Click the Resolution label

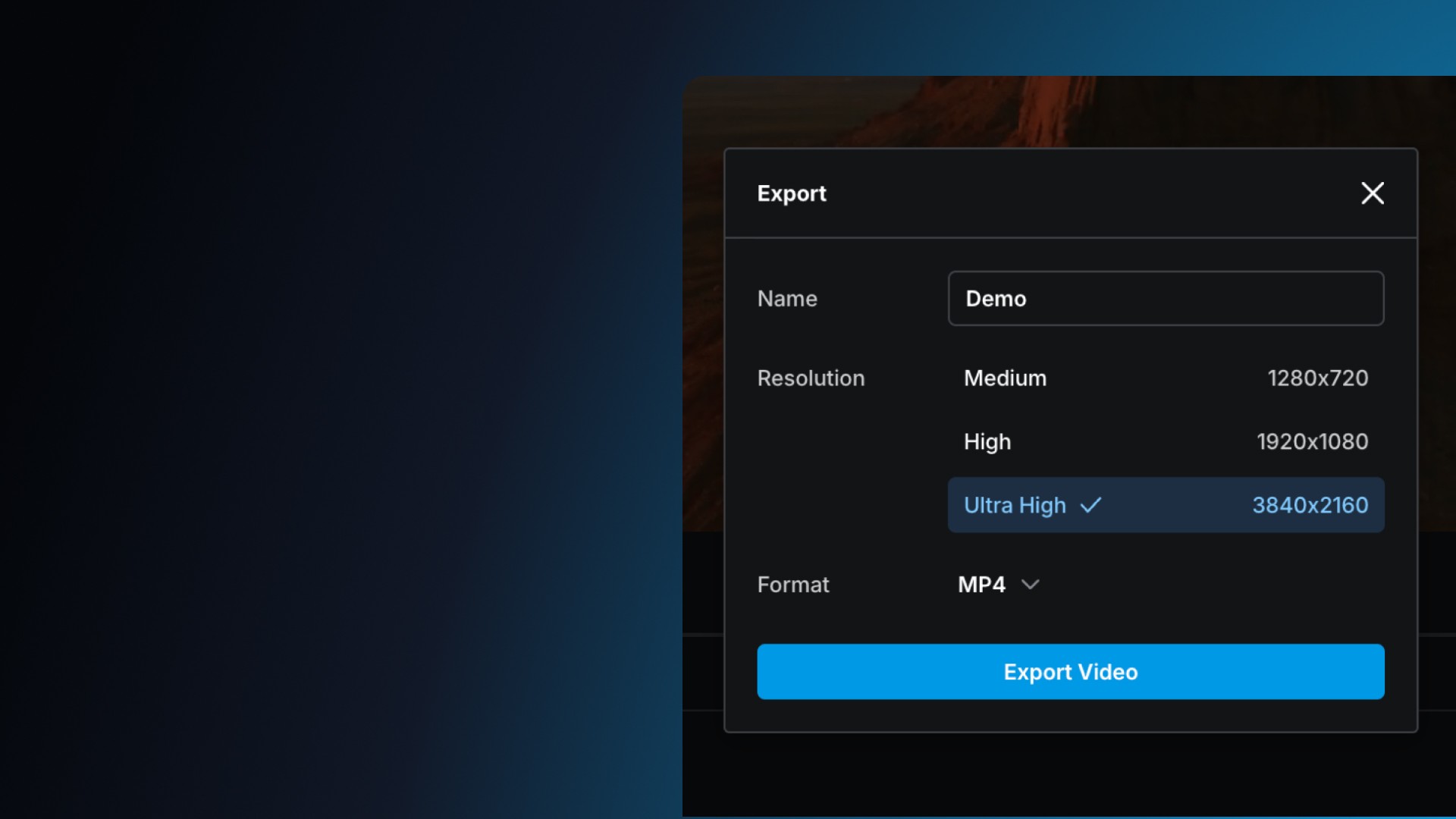click(811, 378)
